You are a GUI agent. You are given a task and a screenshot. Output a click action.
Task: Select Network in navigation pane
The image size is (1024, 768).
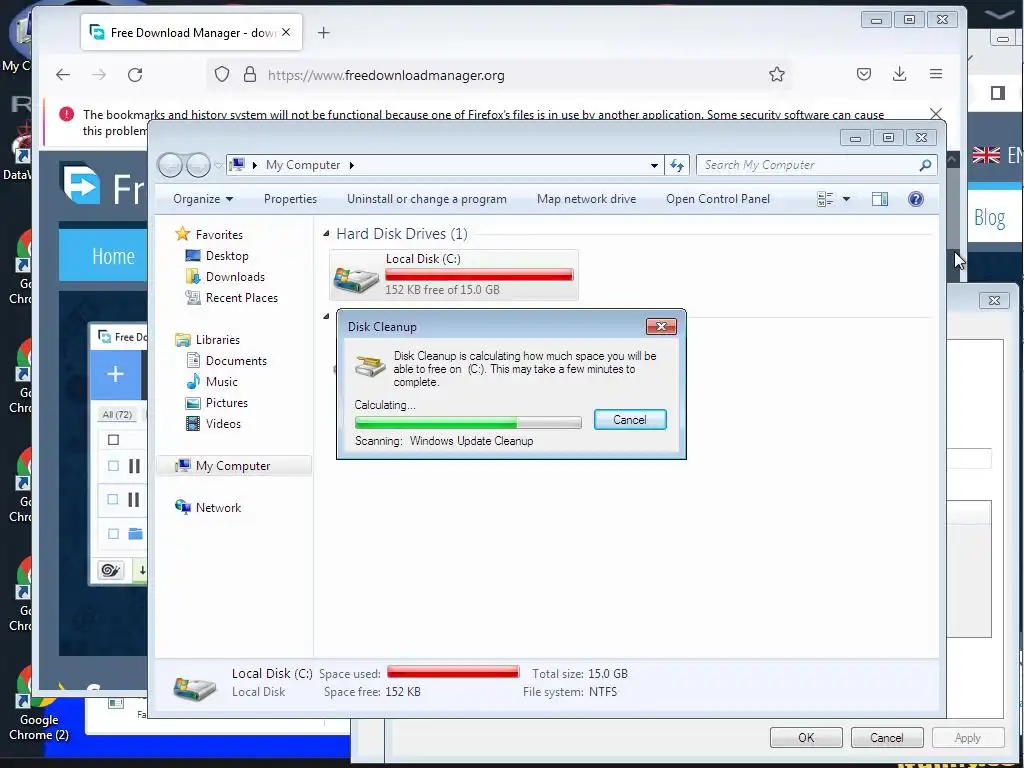(208, 507)
